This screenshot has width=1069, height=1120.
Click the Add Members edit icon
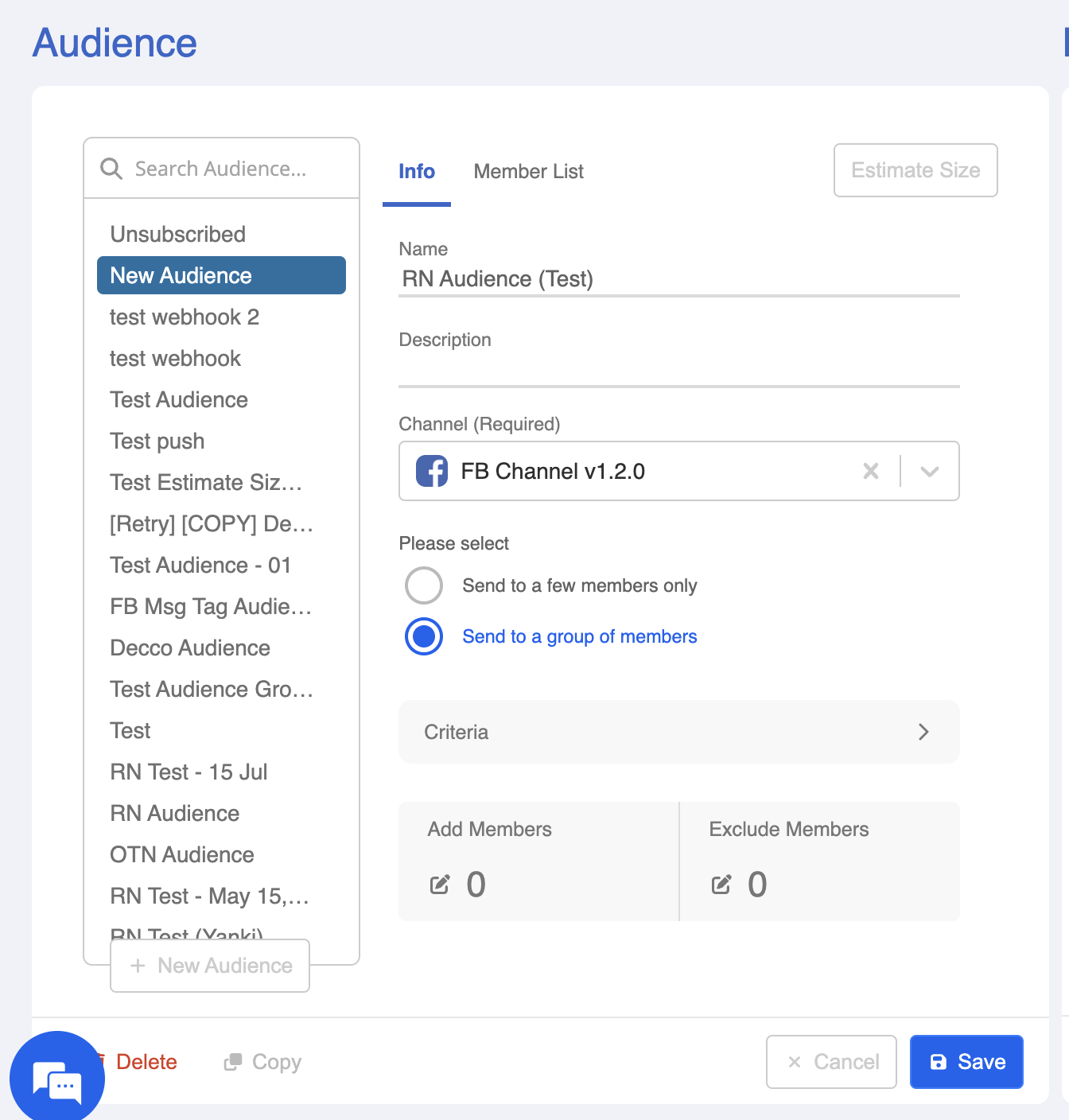[440, 885]
